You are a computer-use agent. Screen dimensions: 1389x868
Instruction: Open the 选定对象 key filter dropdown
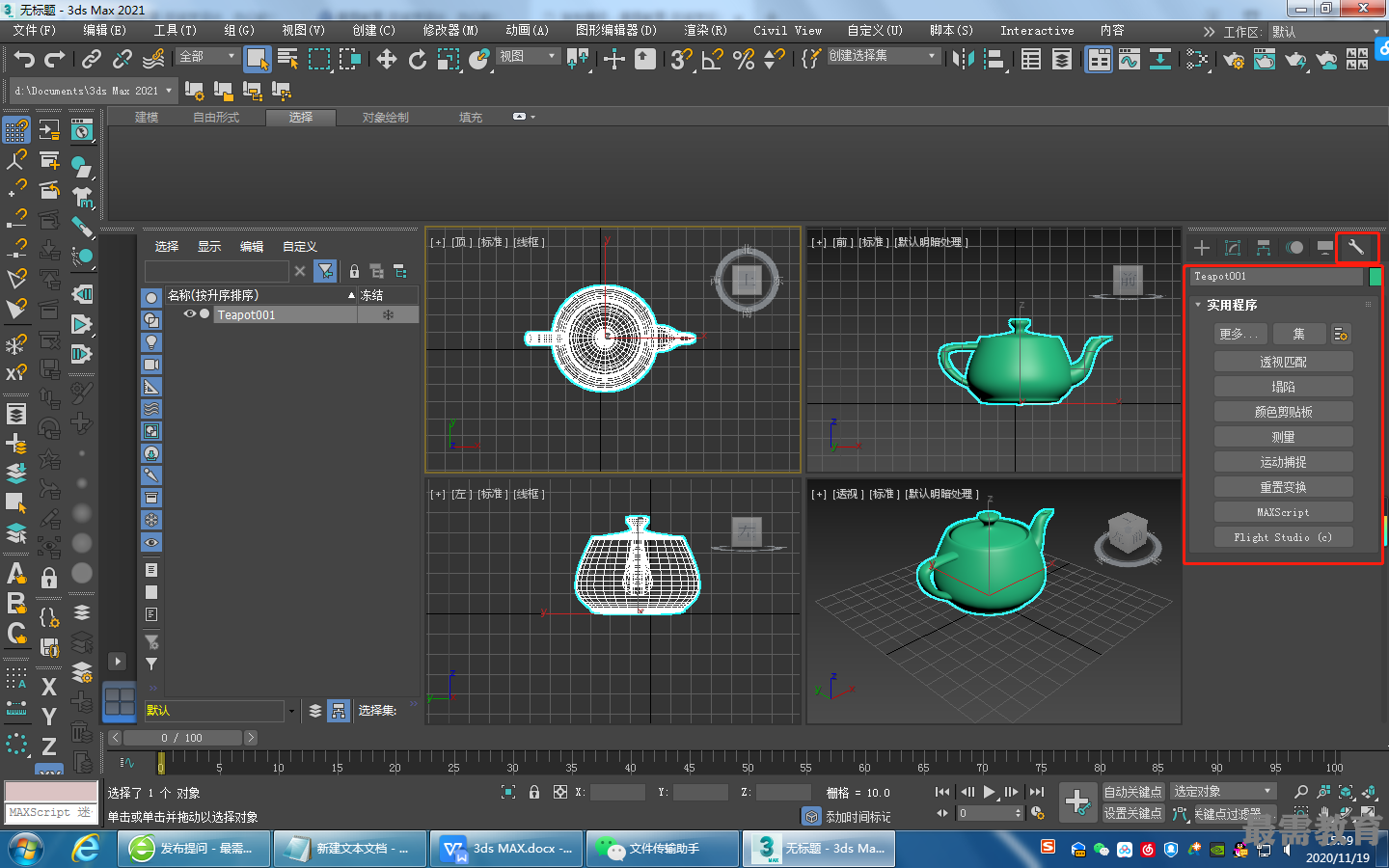(x=1223, y=792)
